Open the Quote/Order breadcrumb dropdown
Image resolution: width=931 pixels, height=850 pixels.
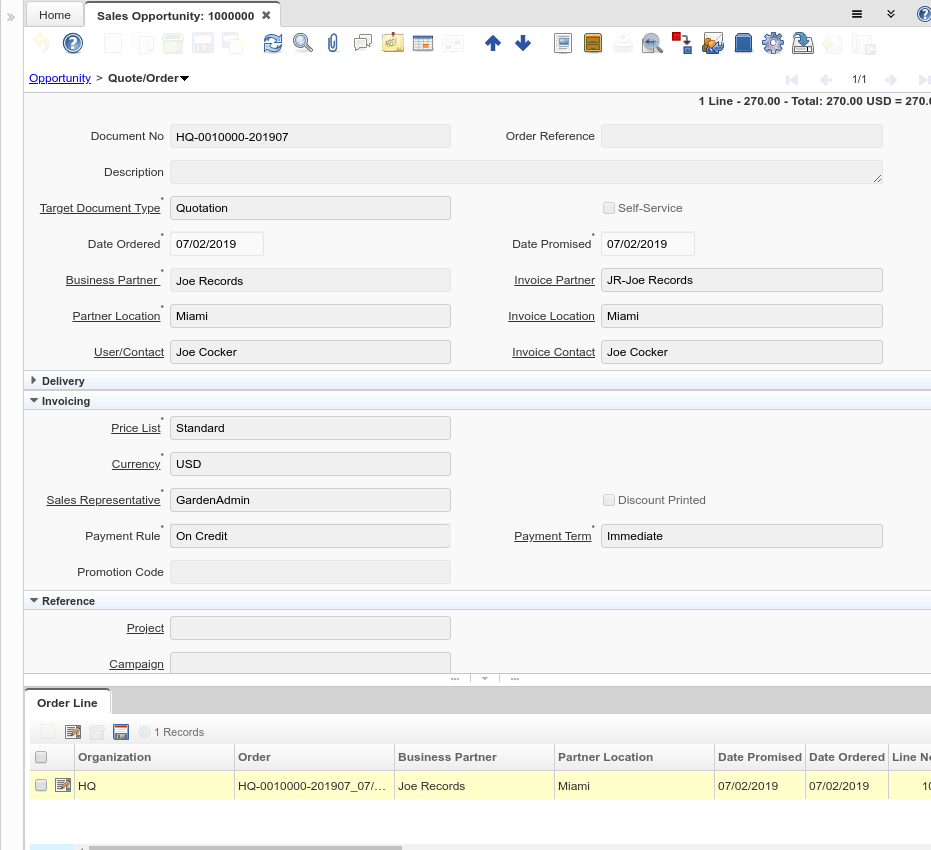pos(185,78)
